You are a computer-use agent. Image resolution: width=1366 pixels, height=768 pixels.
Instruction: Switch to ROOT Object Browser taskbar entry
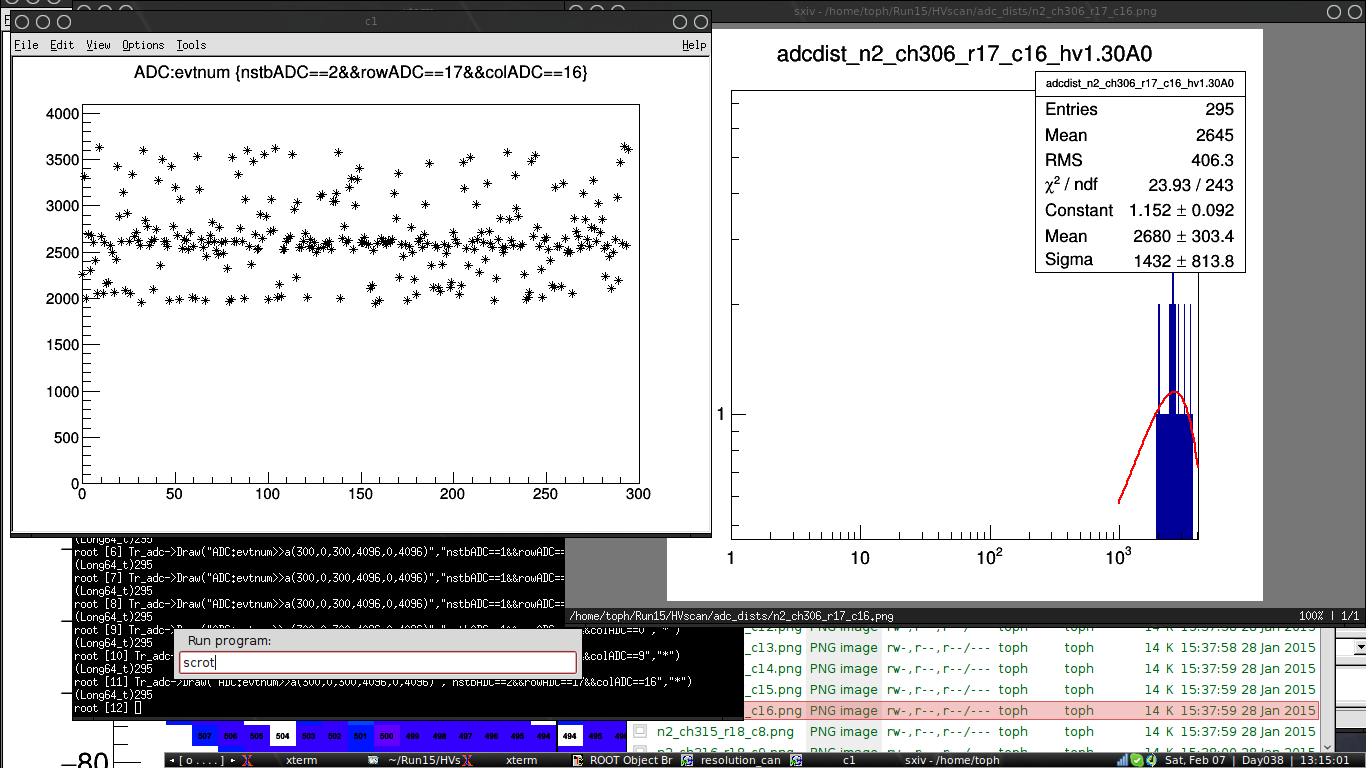point(621,760)
